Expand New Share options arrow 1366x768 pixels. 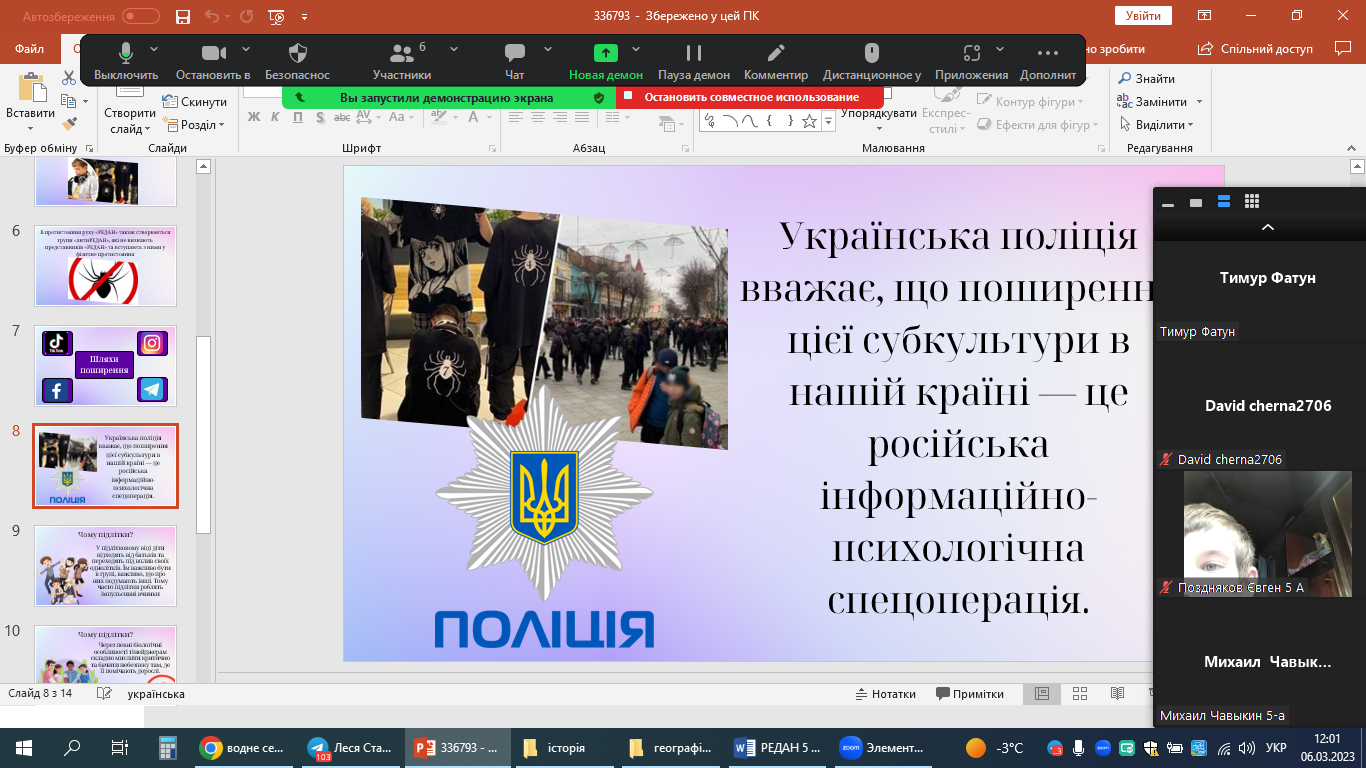(x=636, y=49)
